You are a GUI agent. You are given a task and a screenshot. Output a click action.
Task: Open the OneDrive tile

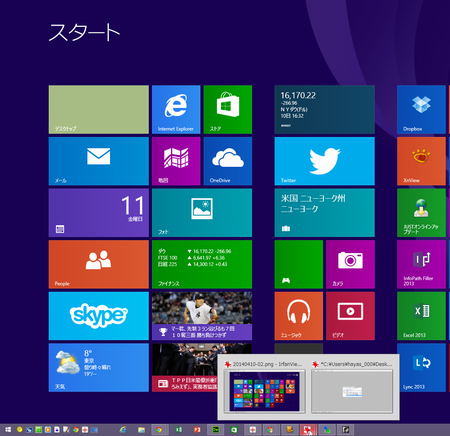(228, 161)
